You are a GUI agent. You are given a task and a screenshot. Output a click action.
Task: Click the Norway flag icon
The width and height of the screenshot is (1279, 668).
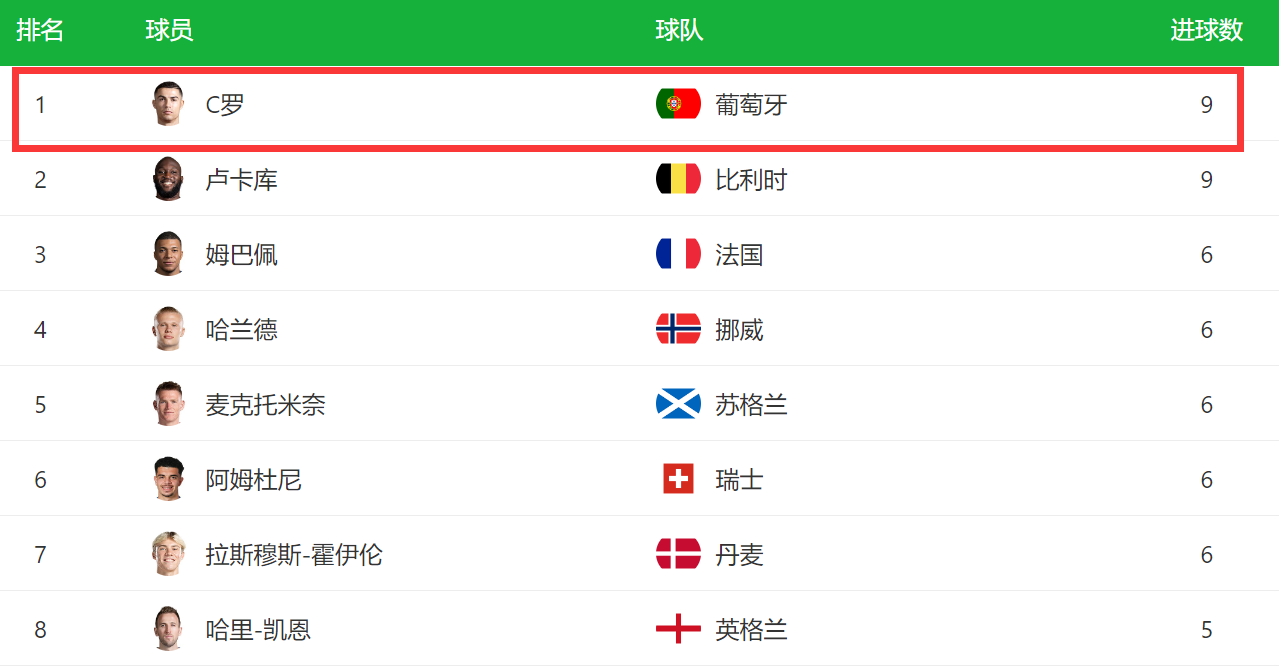pyautogui.click(x=678, y=329)
